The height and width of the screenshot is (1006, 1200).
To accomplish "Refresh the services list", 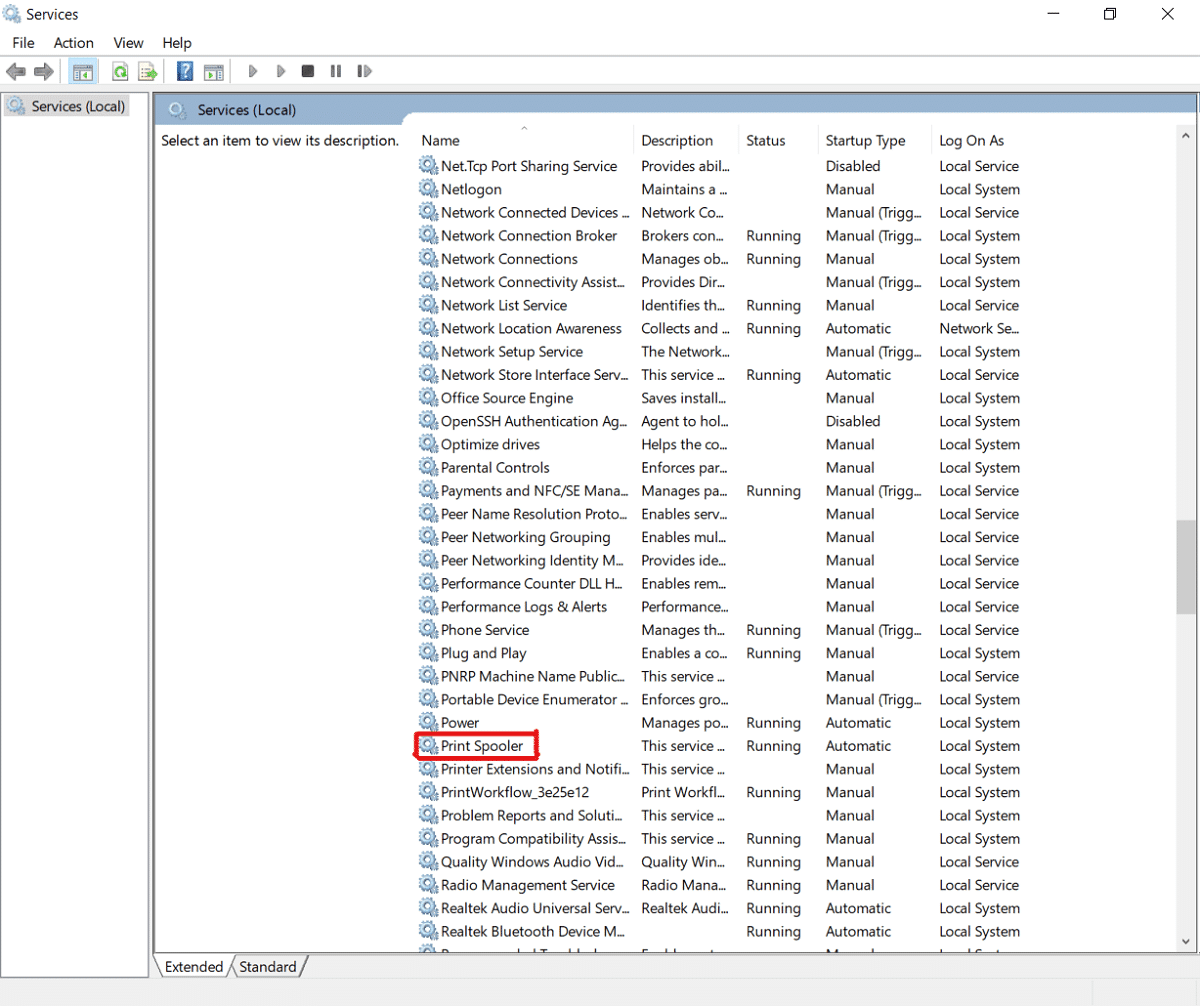I will pyautogui.click(x=120, y=70).
